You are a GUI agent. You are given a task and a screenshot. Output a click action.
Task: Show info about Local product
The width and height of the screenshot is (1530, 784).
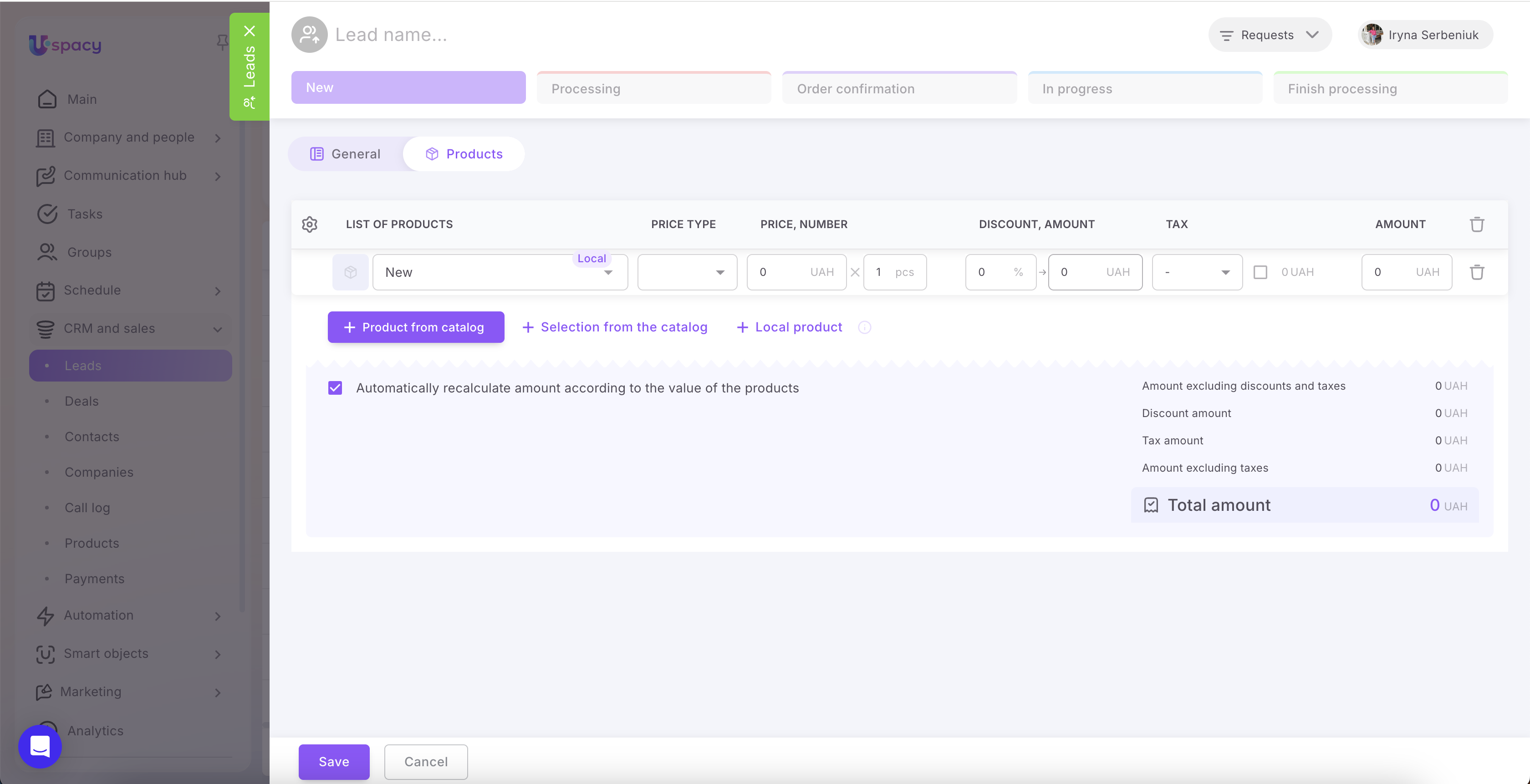[865, 327]
